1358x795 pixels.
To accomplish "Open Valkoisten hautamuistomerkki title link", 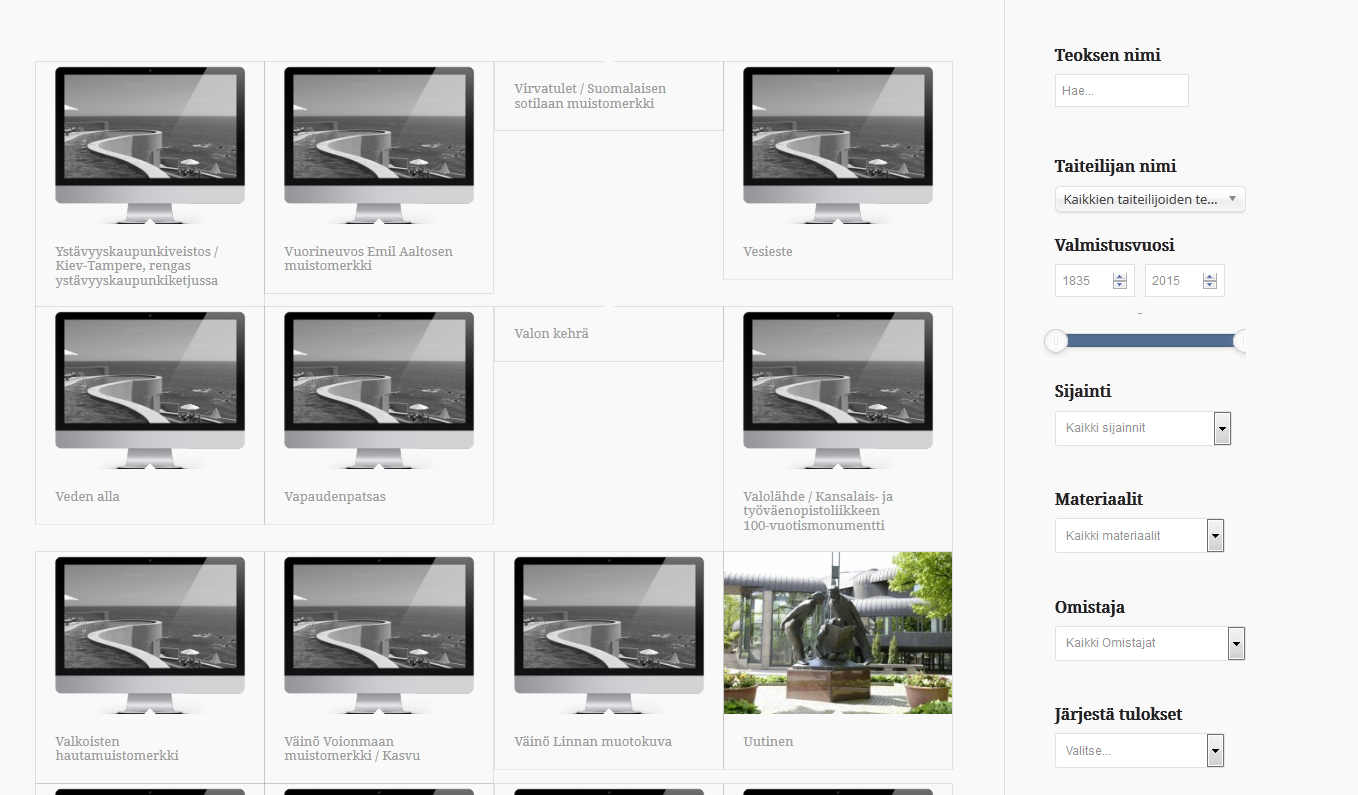I will [x=117, y=749].
